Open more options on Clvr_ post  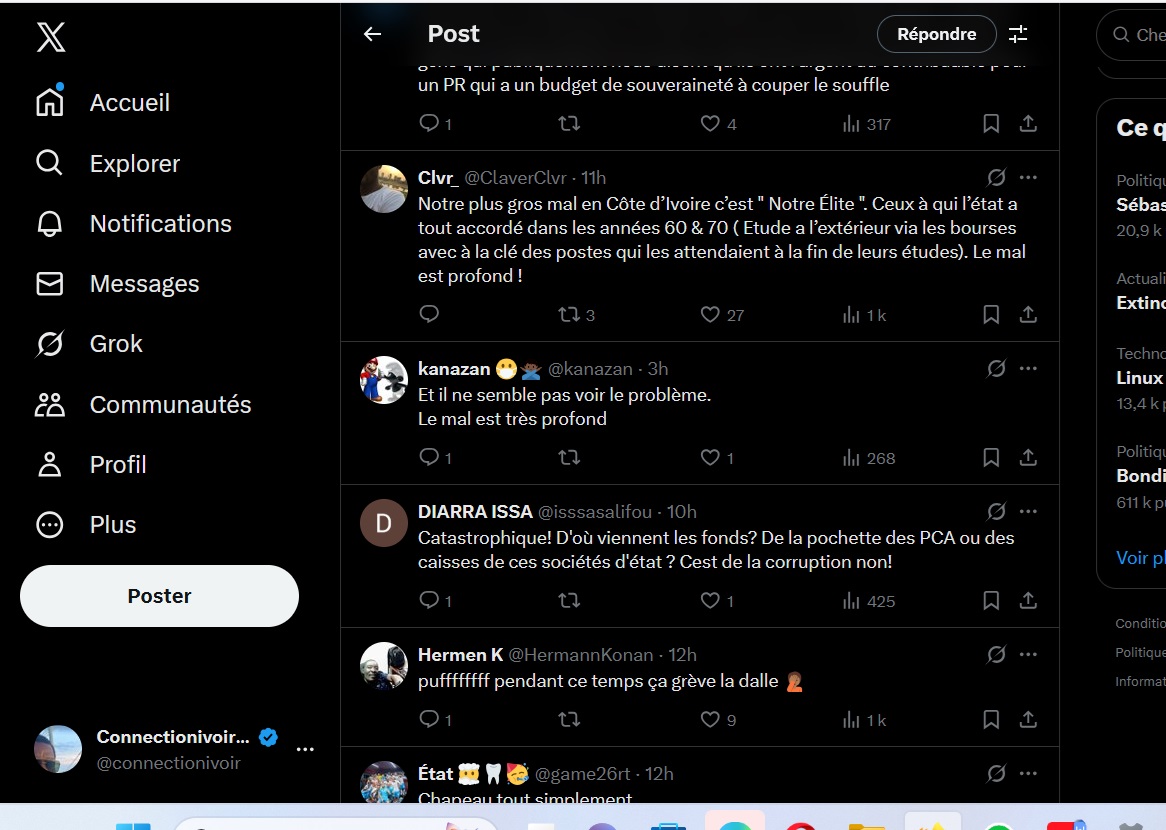(1028, 177)
